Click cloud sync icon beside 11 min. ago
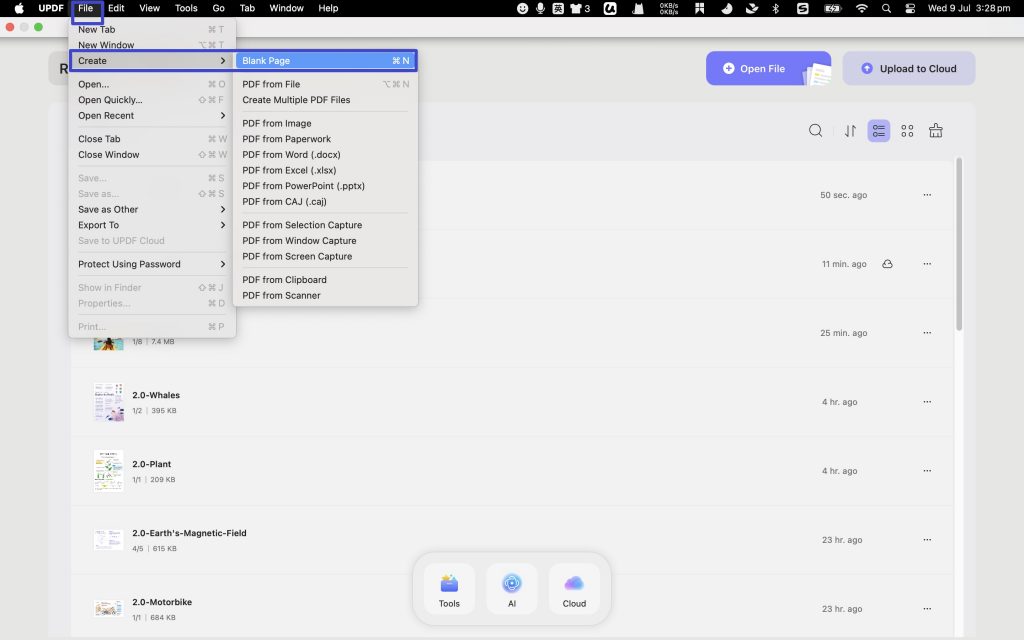This screenshot has height=640, width=1024. point(888,264)
